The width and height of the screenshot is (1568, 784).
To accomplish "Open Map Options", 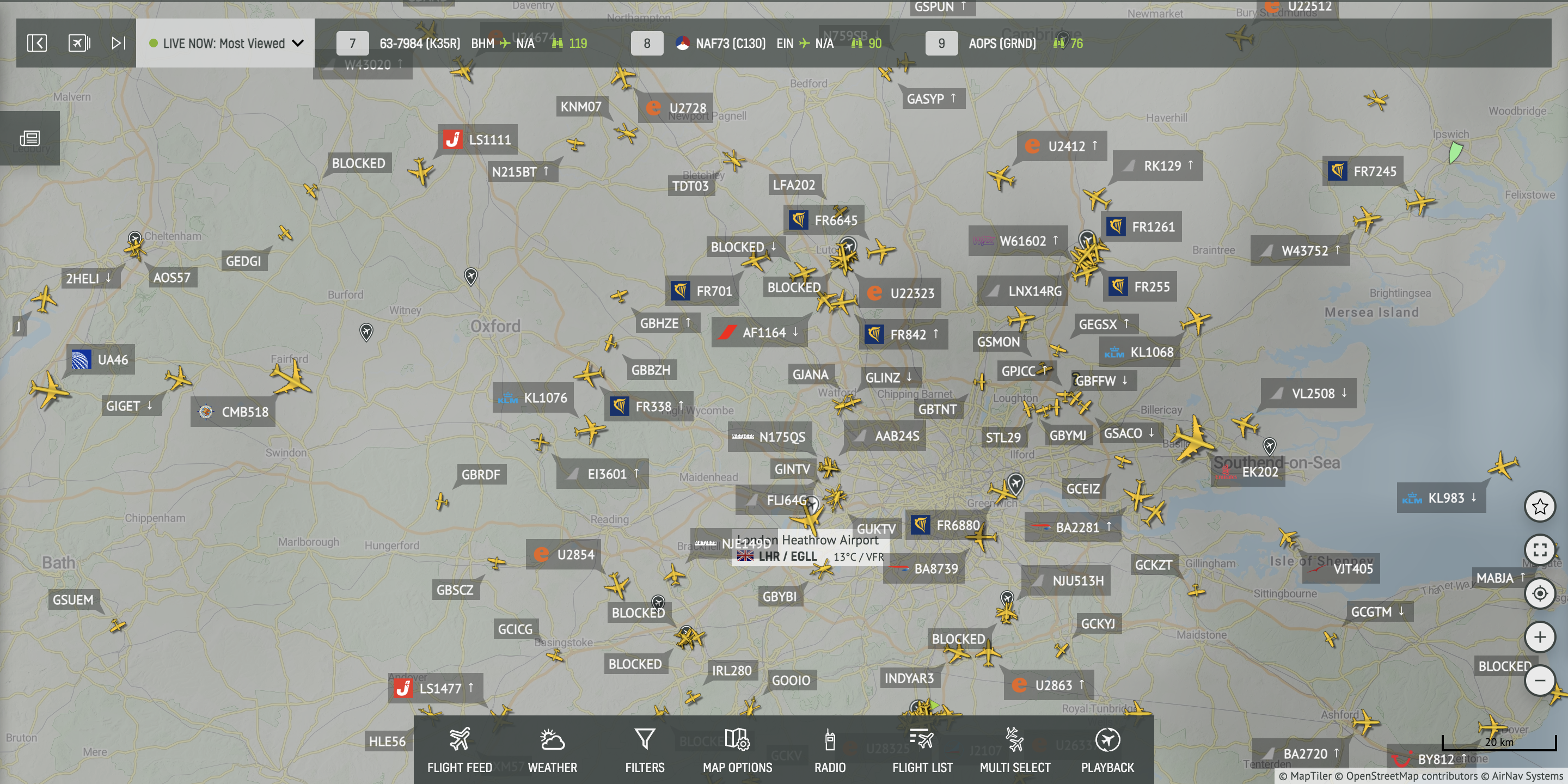I will (x=737, y=750).
